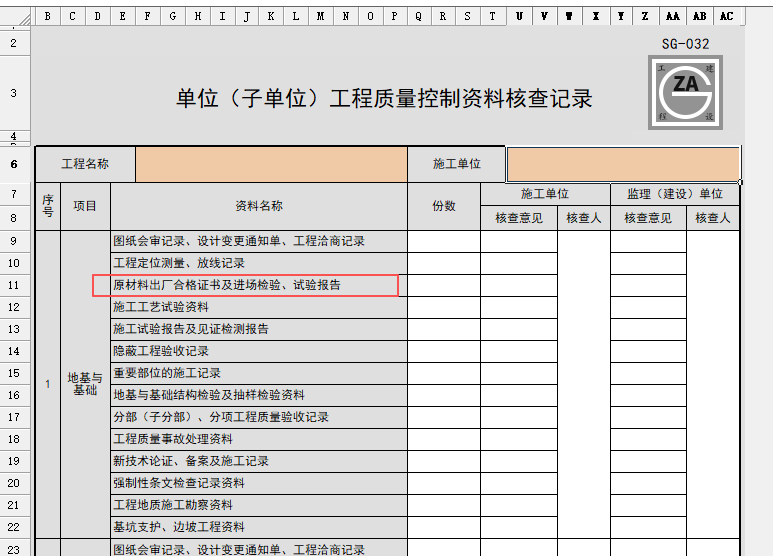Select the 基坑支护、边坡工程资料 cell
773x556 pixels.
point(258,527)
